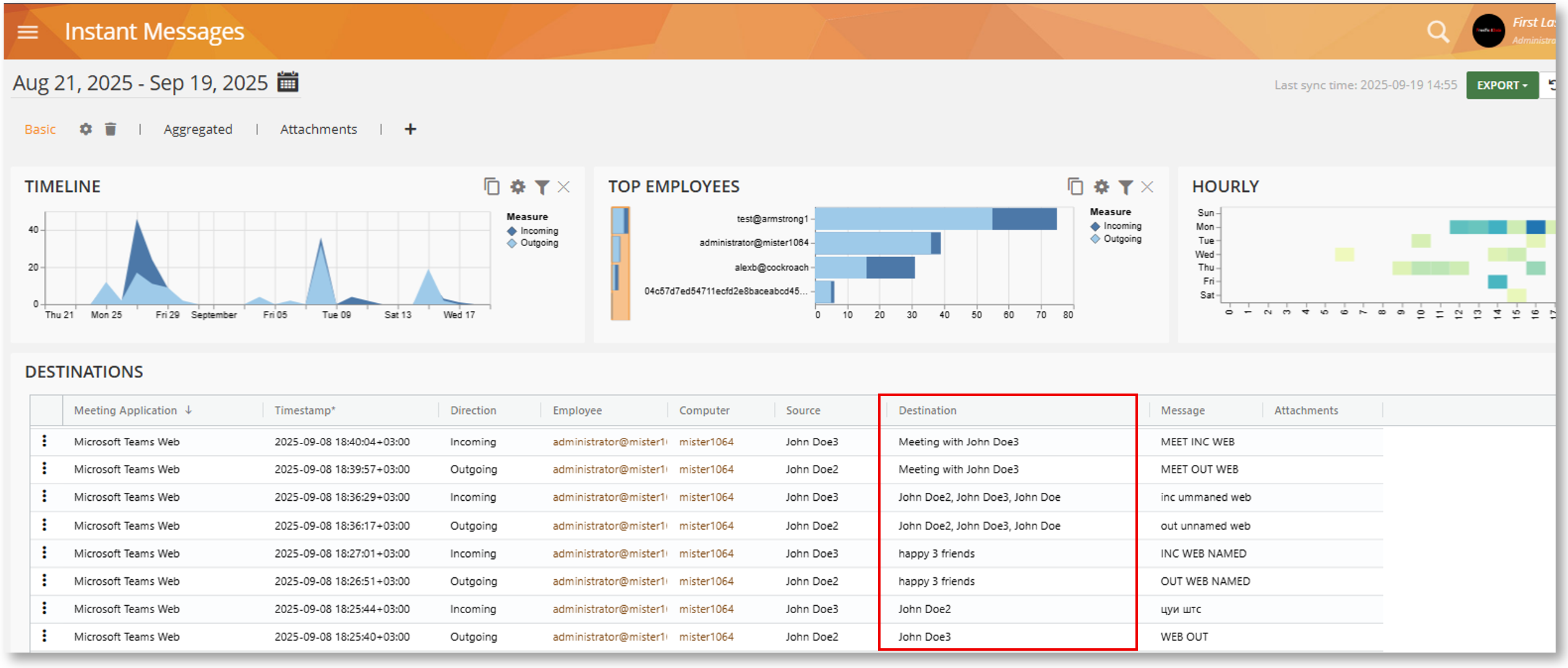Add a new view with plus icon
Viewport: 1568px width, 668px height.
(x=410, y=129)
